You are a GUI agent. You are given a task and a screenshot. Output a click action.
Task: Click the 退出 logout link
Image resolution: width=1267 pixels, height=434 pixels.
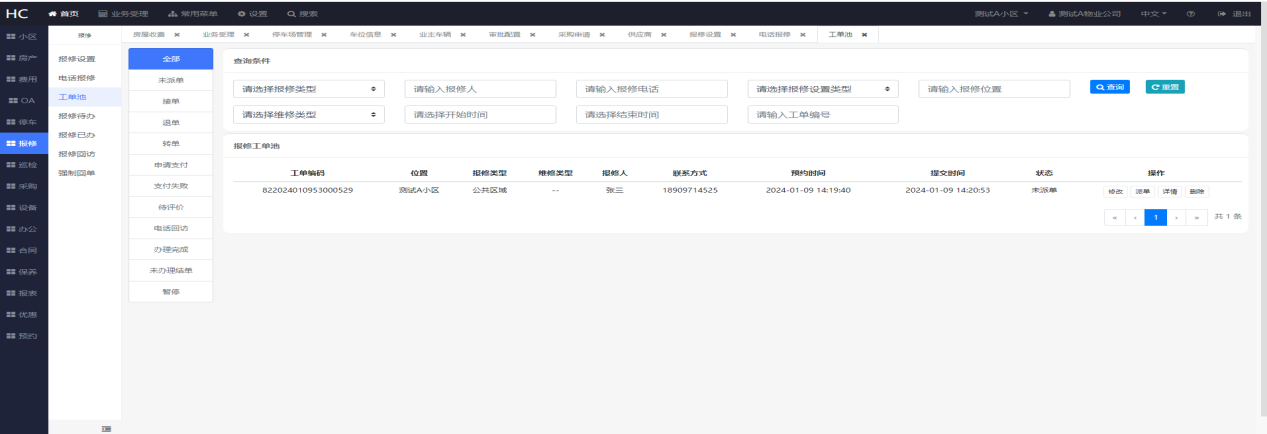tap(1235, 13)
